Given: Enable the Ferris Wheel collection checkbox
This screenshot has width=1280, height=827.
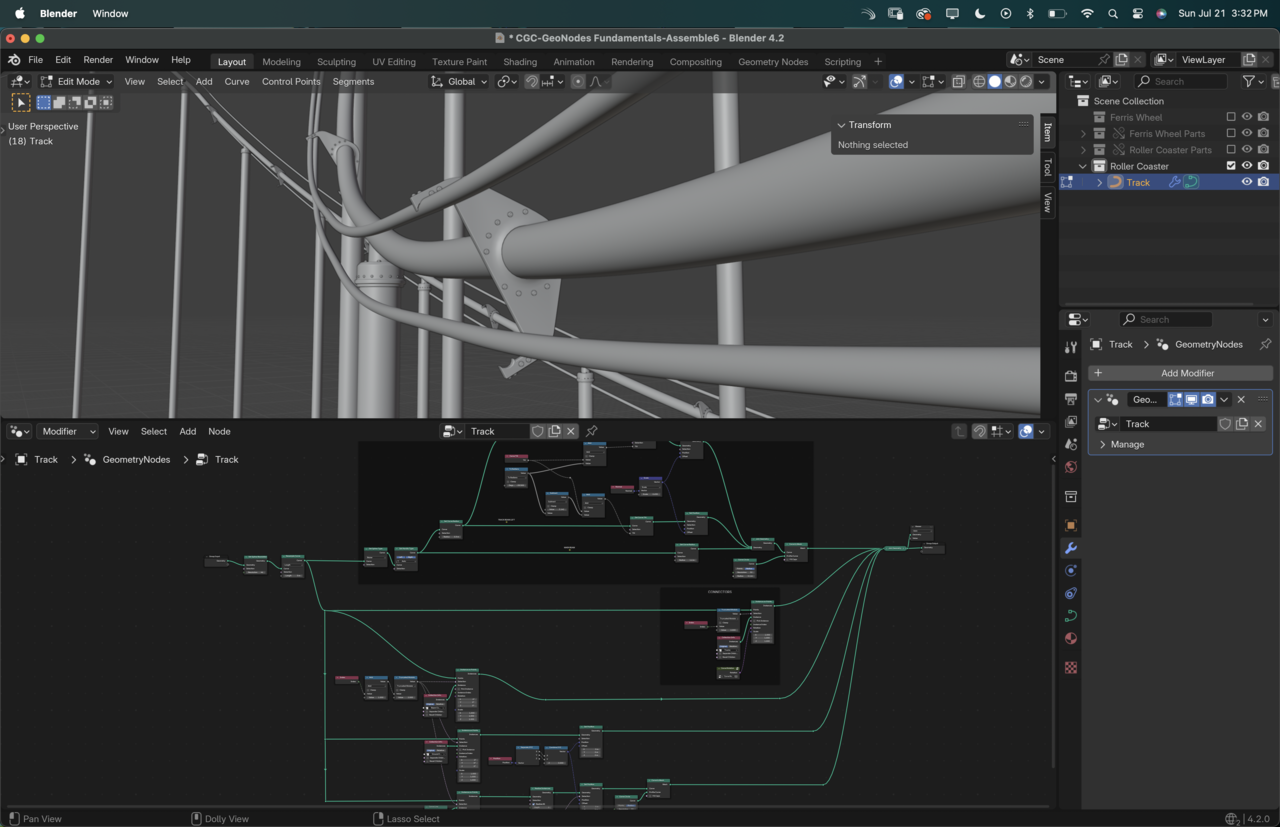Looking at the screenshot, I should [1231, 117].
